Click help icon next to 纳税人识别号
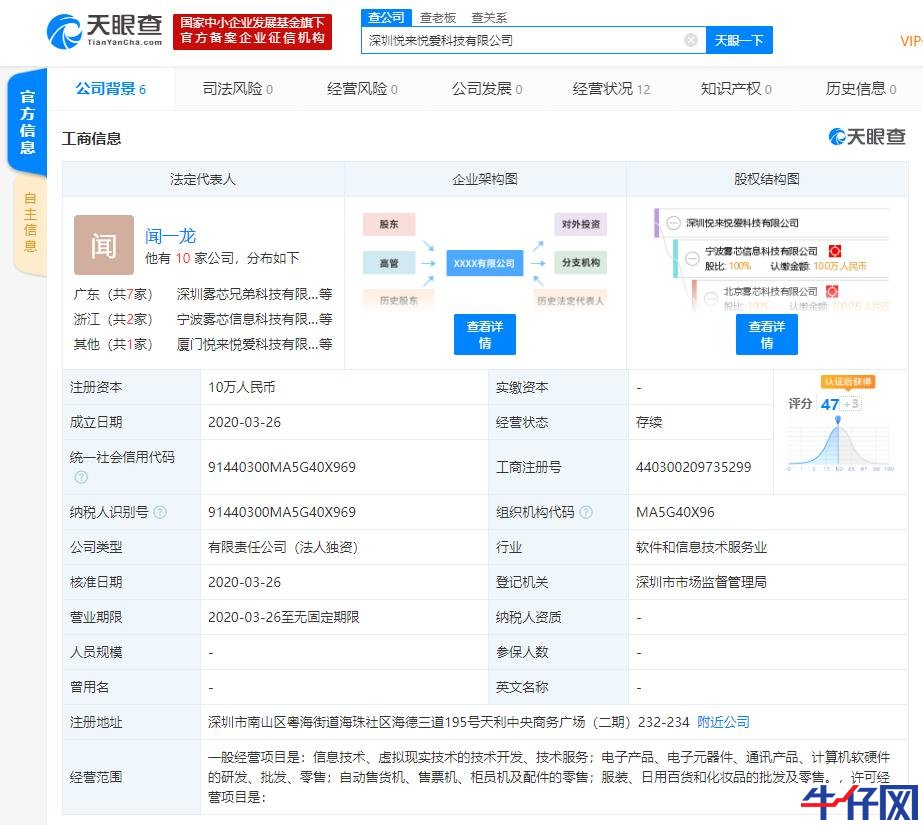923x825 pixels. [x=160, y=512]
